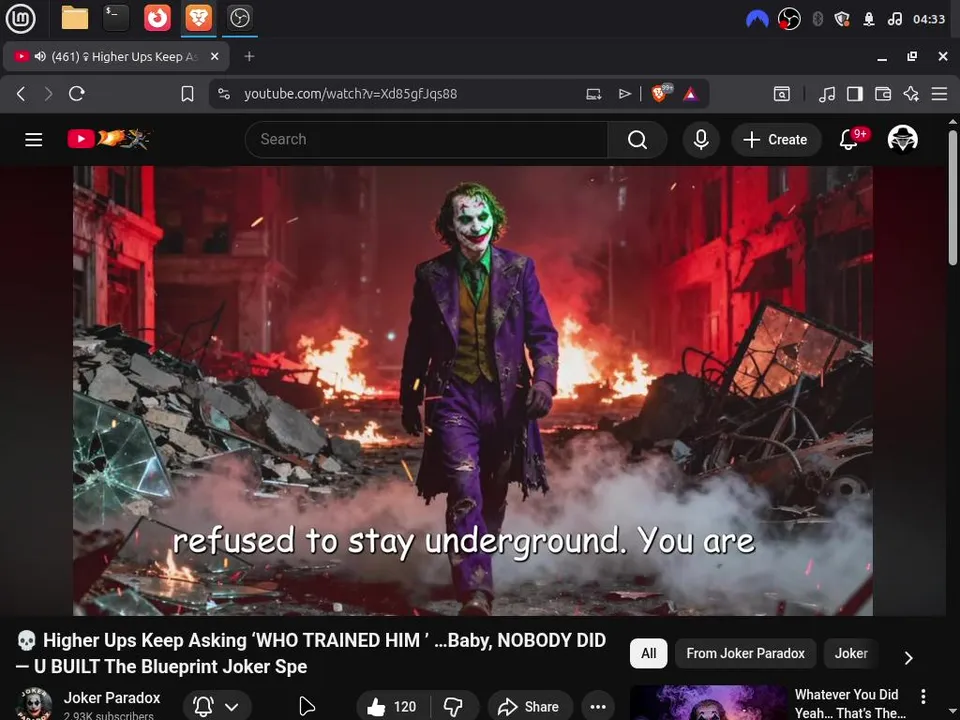Select the All filter chip
The height and width of the screenshot is (720, 960).
(x=648, y=653)
